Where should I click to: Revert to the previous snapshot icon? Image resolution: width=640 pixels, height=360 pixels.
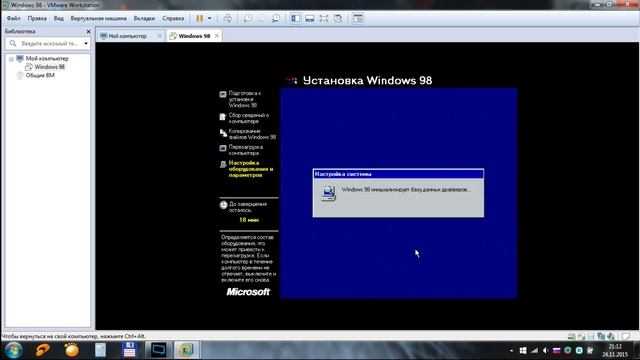click(x=262, y=18)
